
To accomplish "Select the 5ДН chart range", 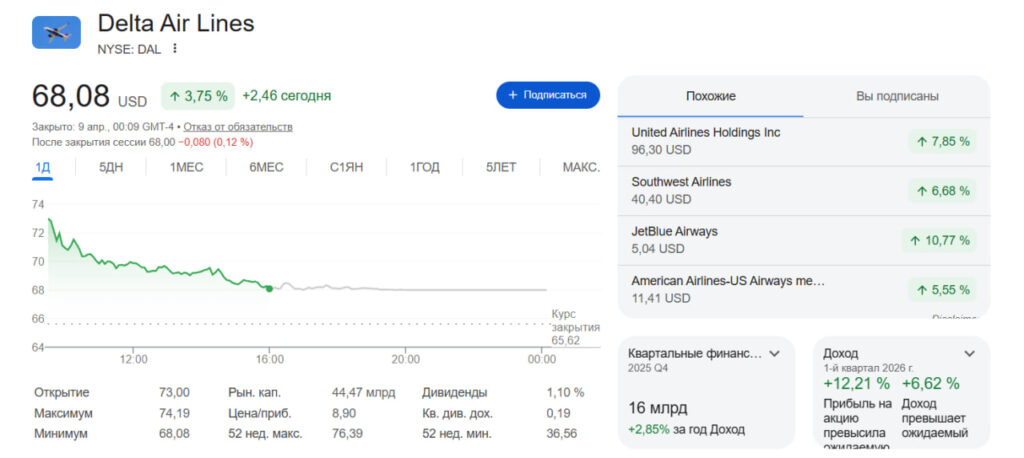I will [x=111, y=167].
